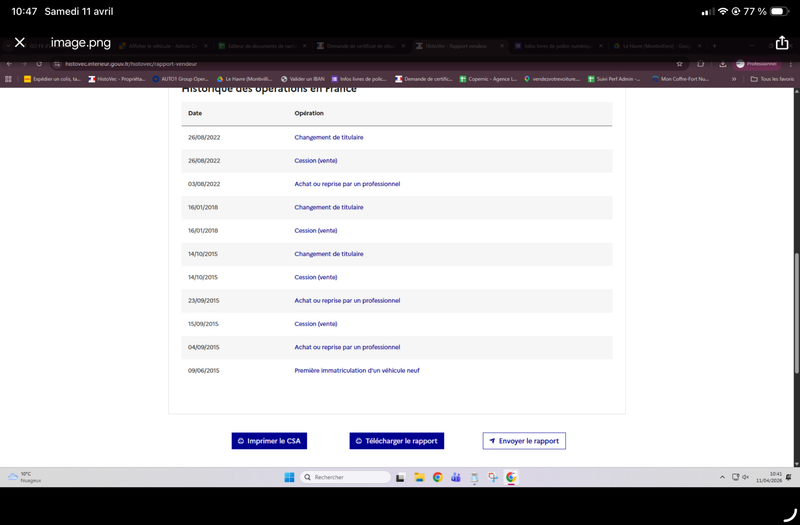This screenshot has height=525, width=800.
Task: Click the Task View taskbar icon
Action: [x=401, y=478]
